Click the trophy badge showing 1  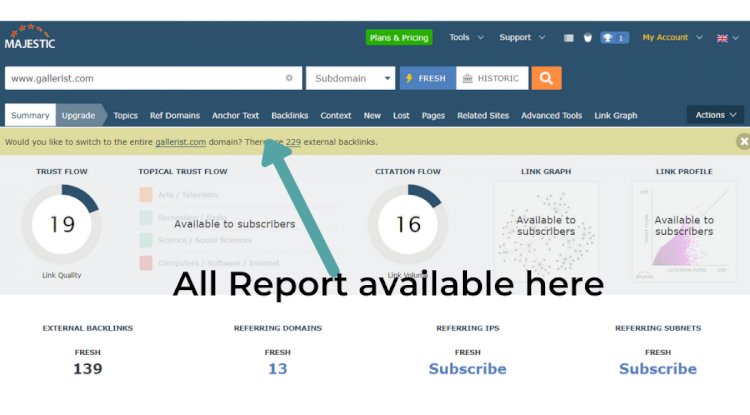point(614,38)
